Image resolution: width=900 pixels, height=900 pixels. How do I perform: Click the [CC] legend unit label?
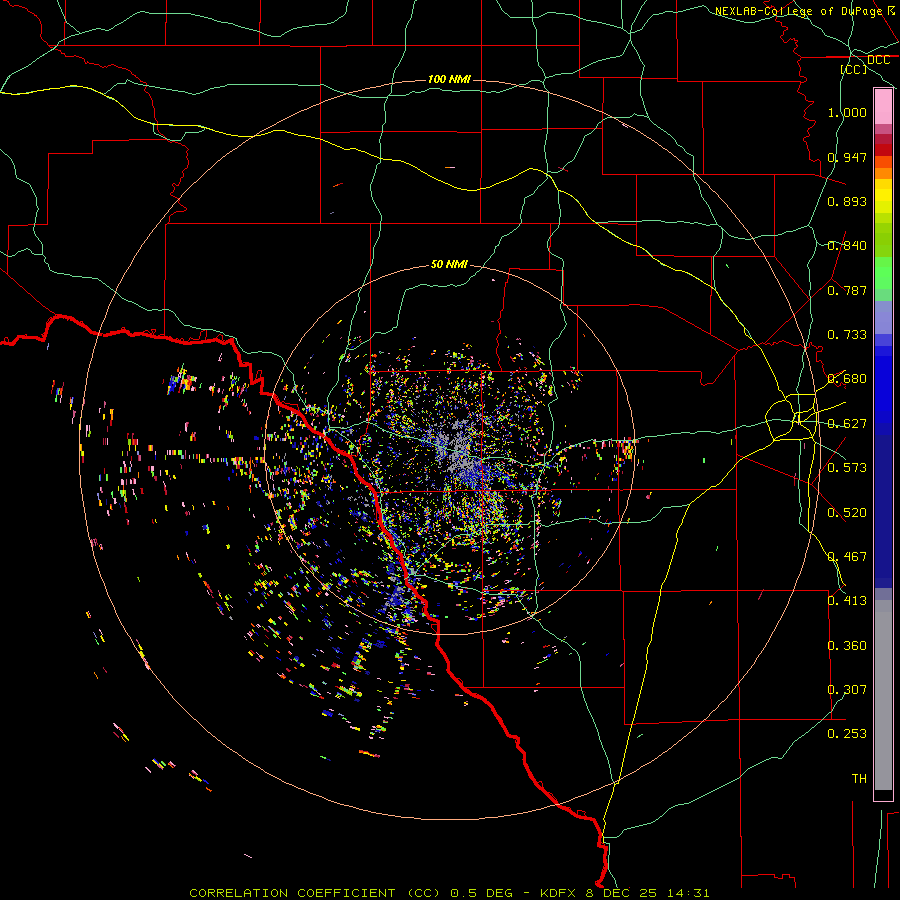(x=854, y=69)
